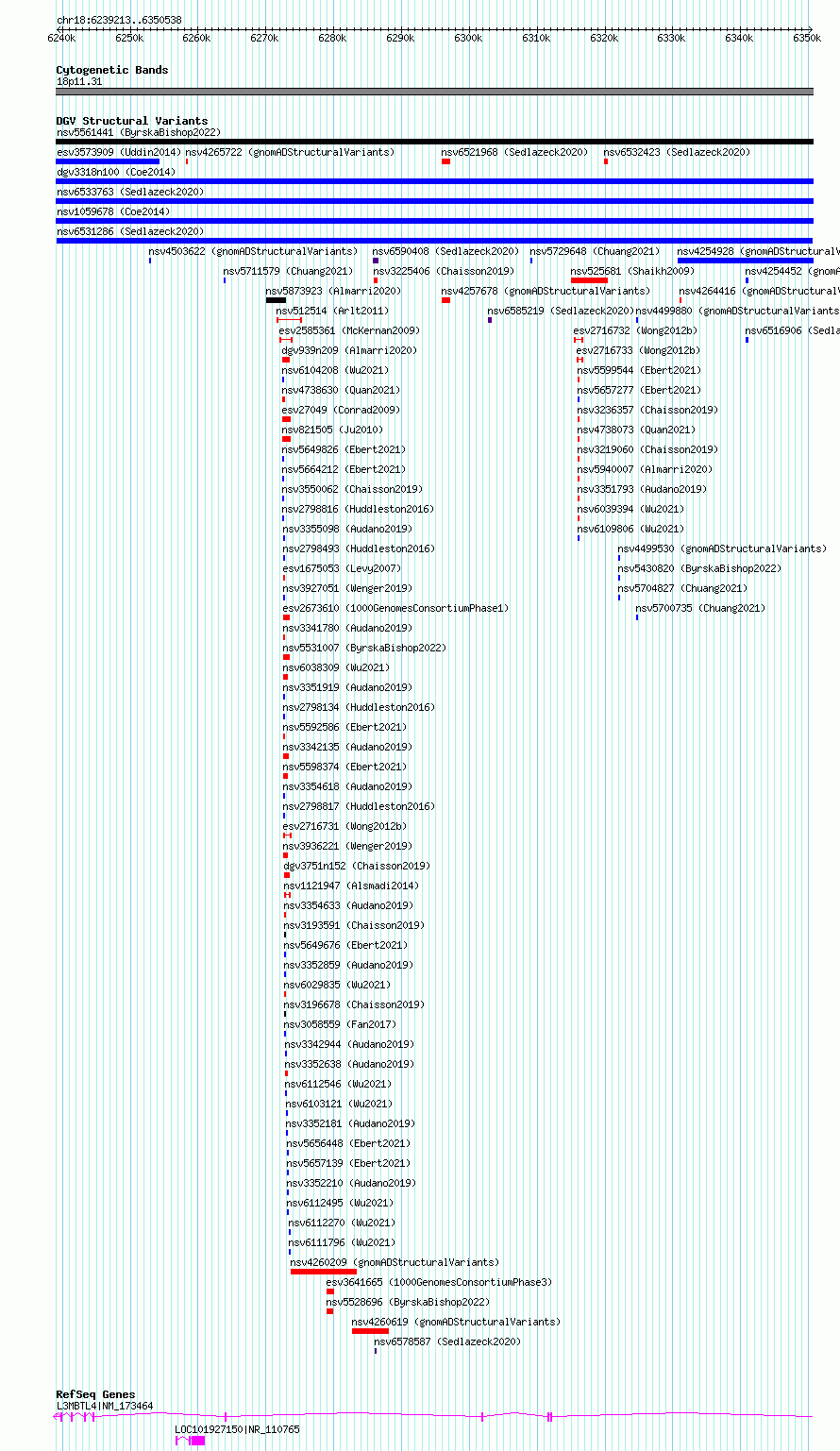Viewport: 840px width, 1451px height.
Task: Select the red block under nsv6521968
Action: pyautogui.click(x=445, y=161)
